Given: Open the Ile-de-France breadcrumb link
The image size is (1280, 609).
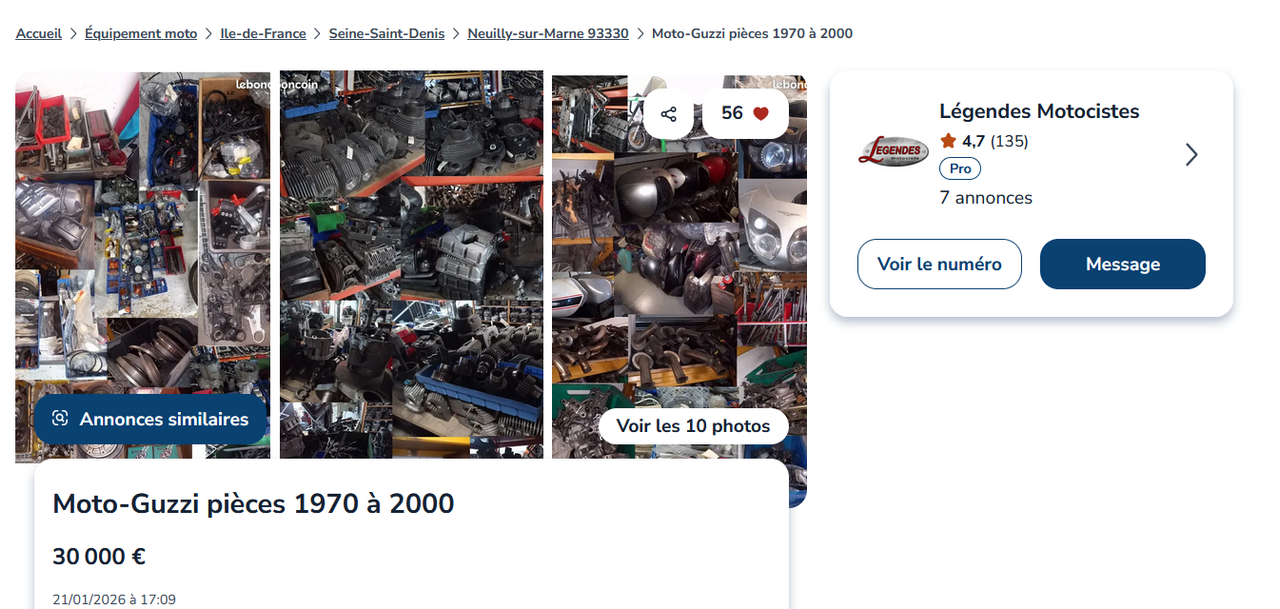Looking at the screenshot, I should (263, 33).
